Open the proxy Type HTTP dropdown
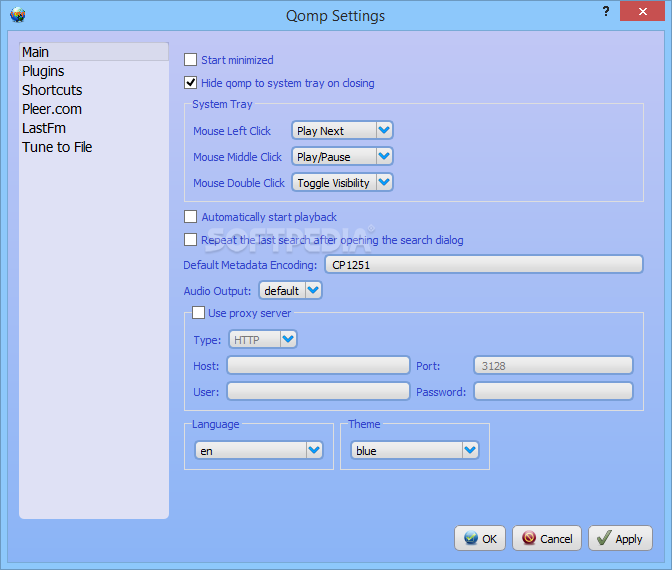This screenshot has width=672, height=570. click(x=263, y=339)
